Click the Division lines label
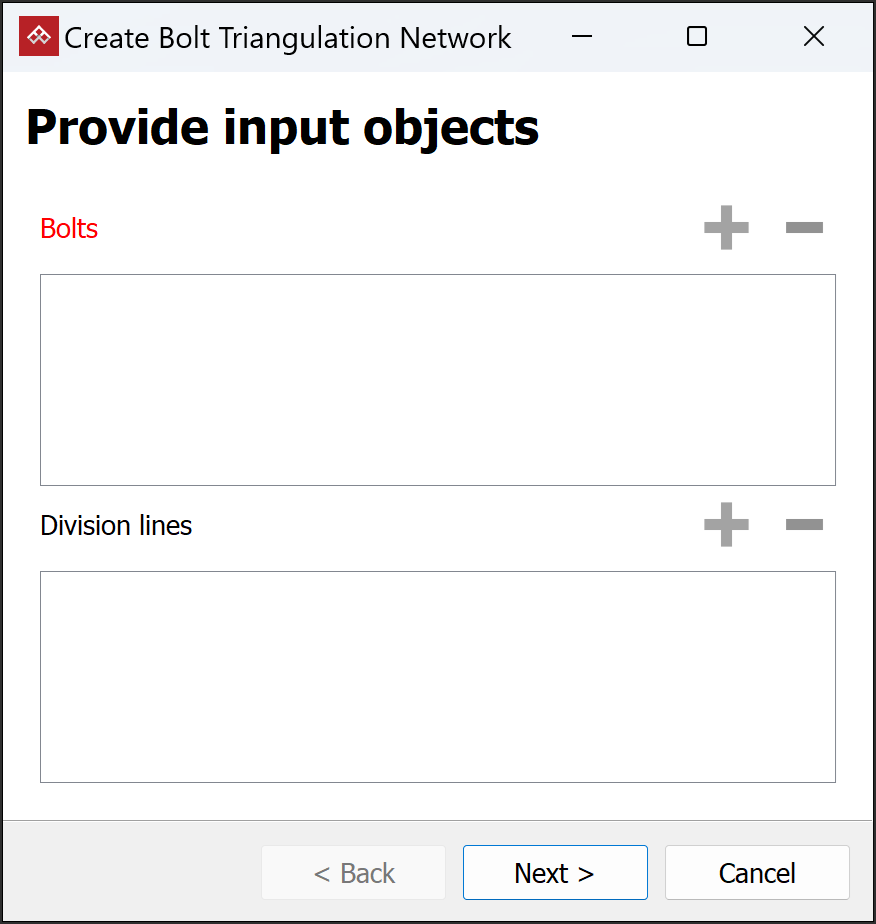 (x=116, y=526)
